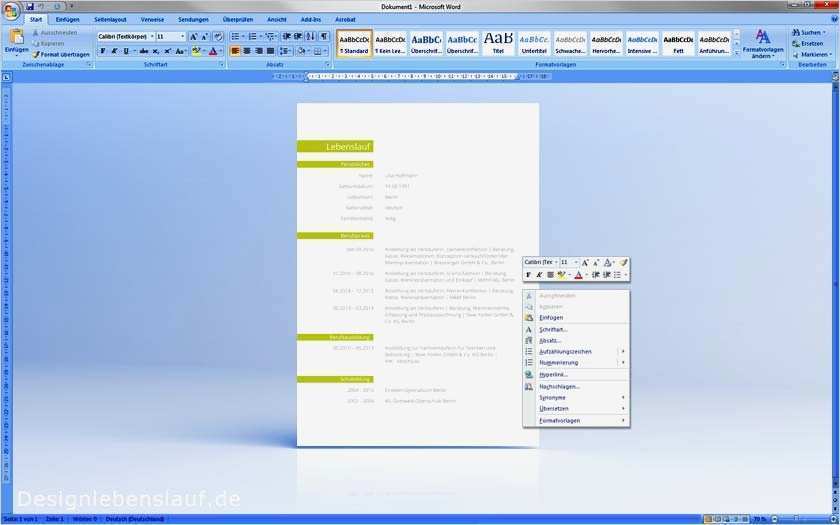The height and width of the screenshot is (525, 840).
Task: Open the bullet list dropdown in ribbon
Action: click(x=243, y=36)
